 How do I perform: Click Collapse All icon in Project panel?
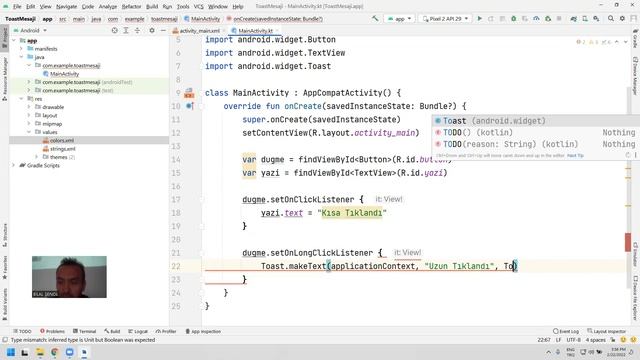tap(137, 31)
